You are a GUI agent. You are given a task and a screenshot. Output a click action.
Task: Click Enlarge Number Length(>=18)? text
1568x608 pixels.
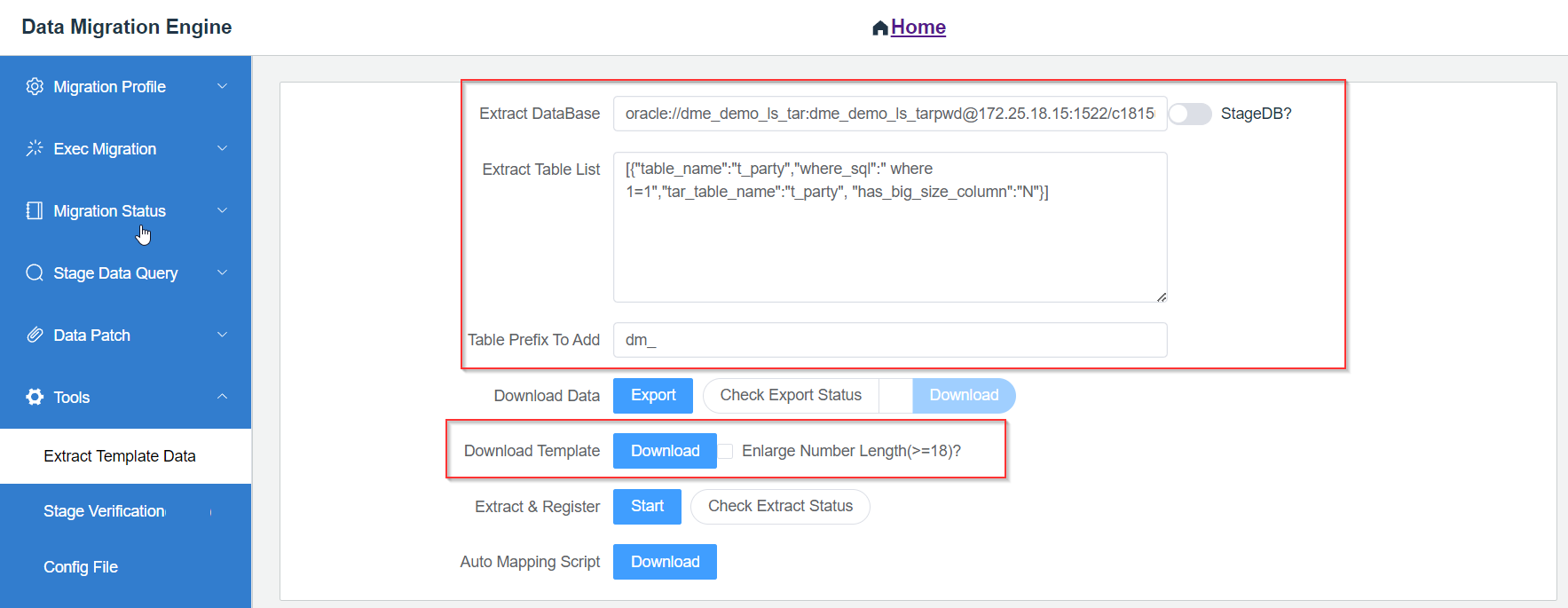(851, 451)
